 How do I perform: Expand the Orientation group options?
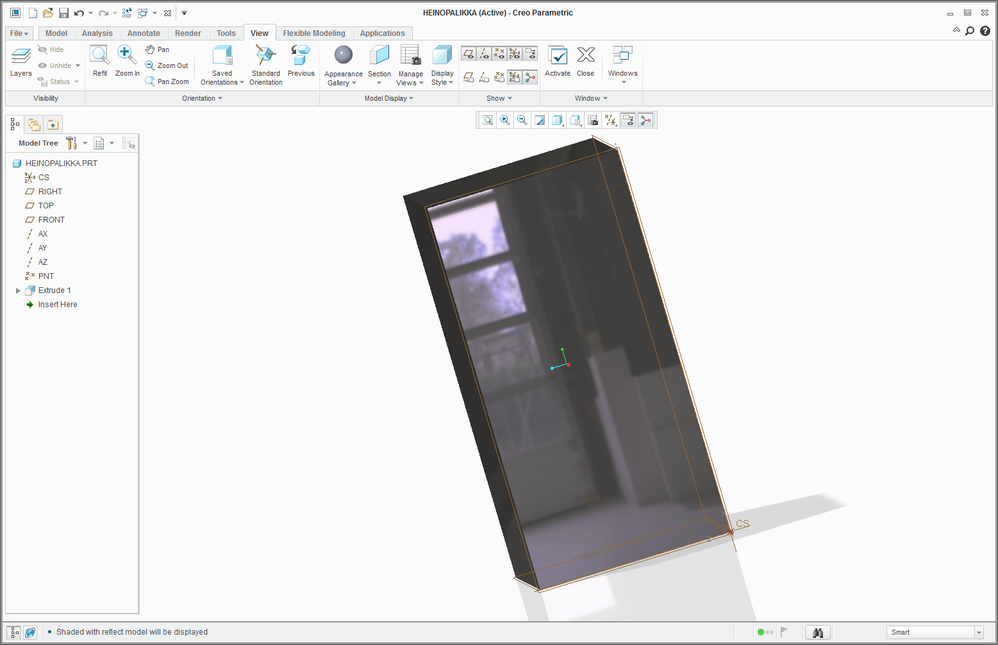pyautogui.click(x=202, y=98)
